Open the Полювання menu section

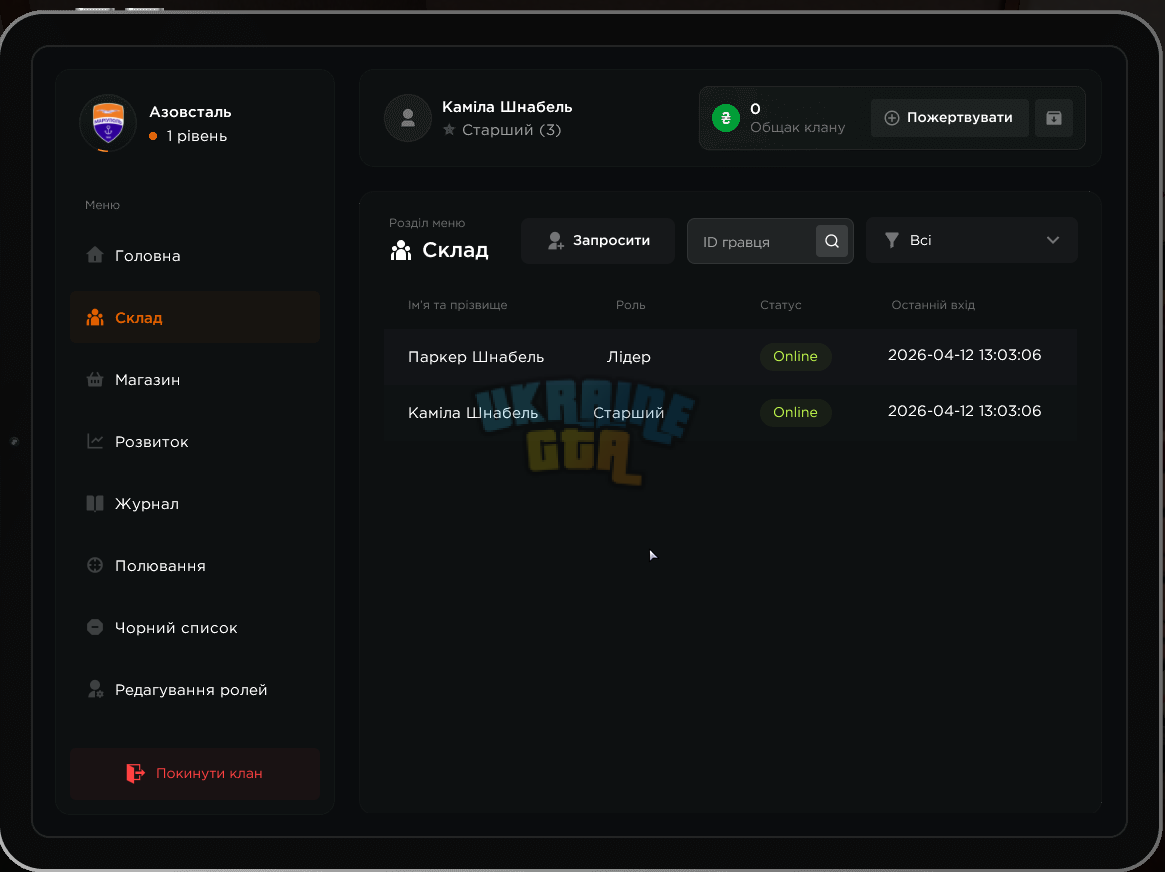pyautogui.click(x=195, y=565)
